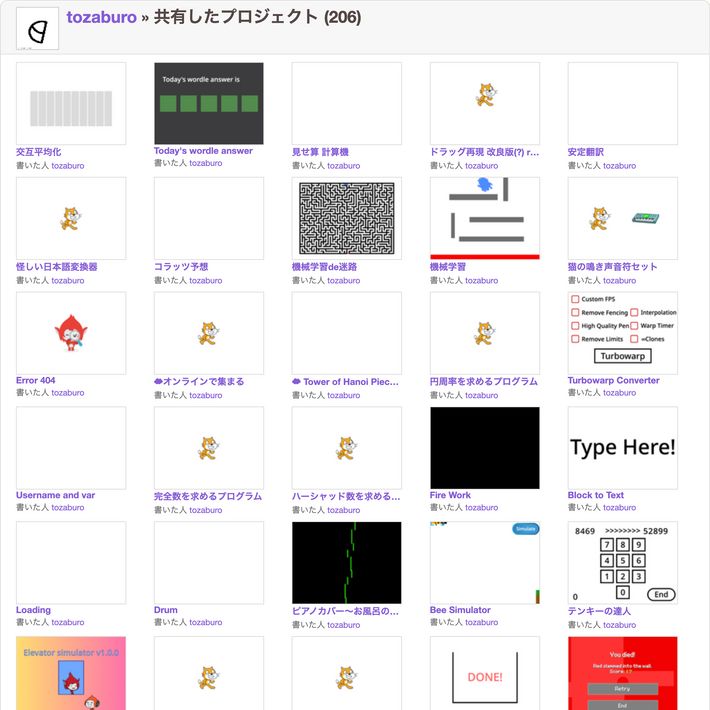710x710 pixels.
Task: Open Tower of Hanoi project title
Action: click(x=345, y=382)
